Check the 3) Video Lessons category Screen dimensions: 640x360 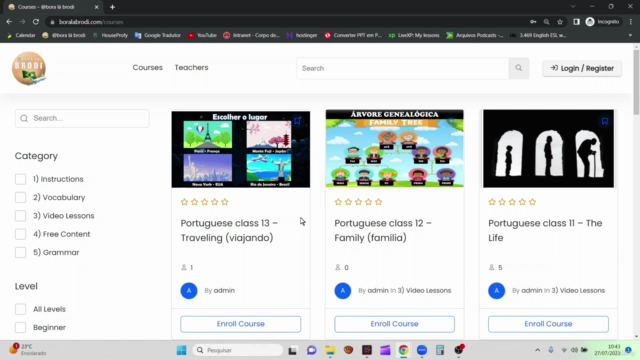pos(20,216)
